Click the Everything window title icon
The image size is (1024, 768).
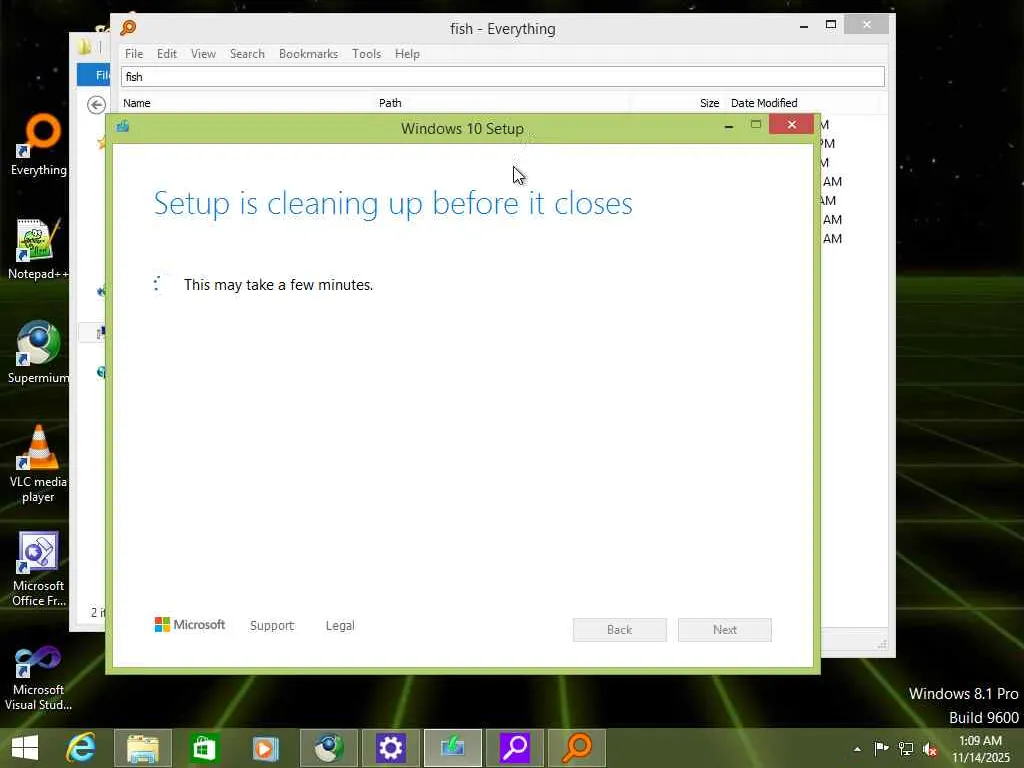pyautogui.click(x=129, y=27)
